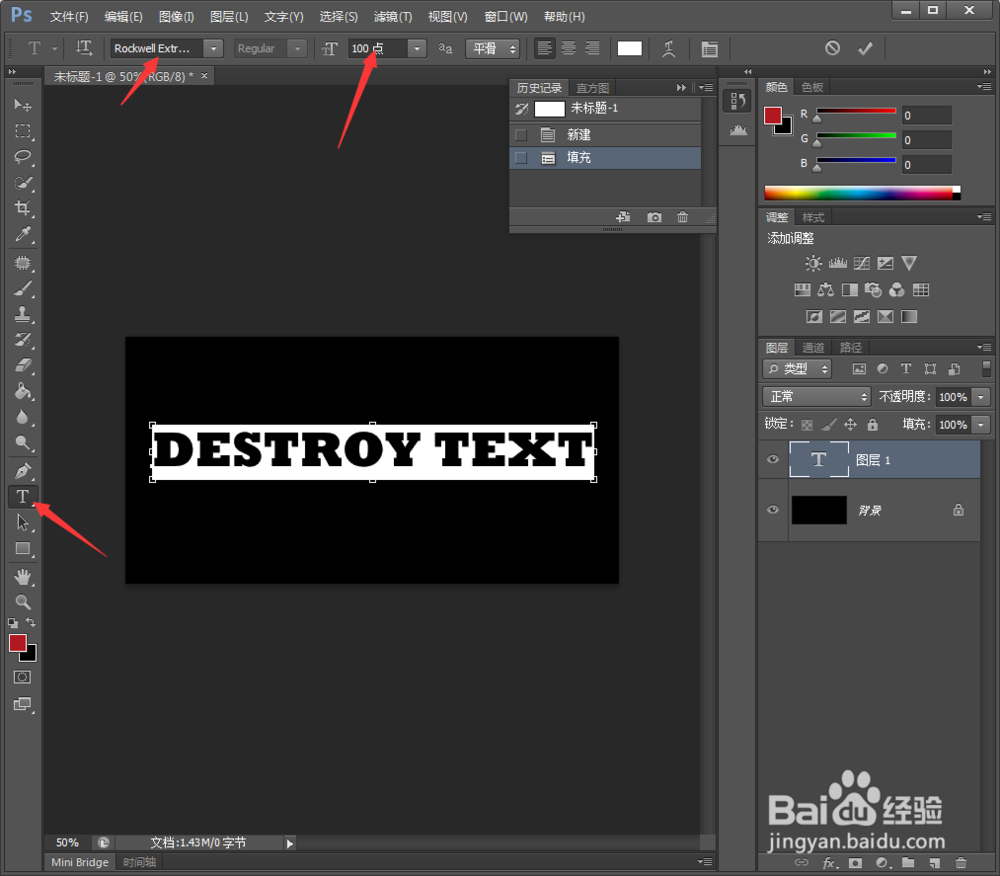Click the create warped text icon
Viewport: 1000px width, 876px height.
point(668,48)
